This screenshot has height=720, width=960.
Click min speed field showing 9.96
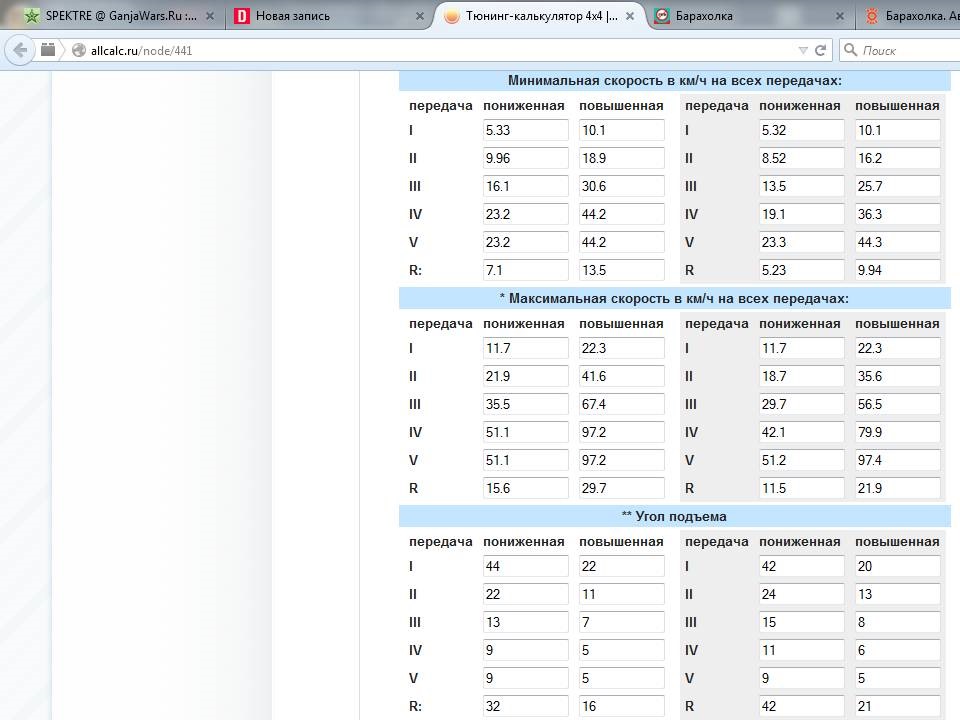click(525, 158)
